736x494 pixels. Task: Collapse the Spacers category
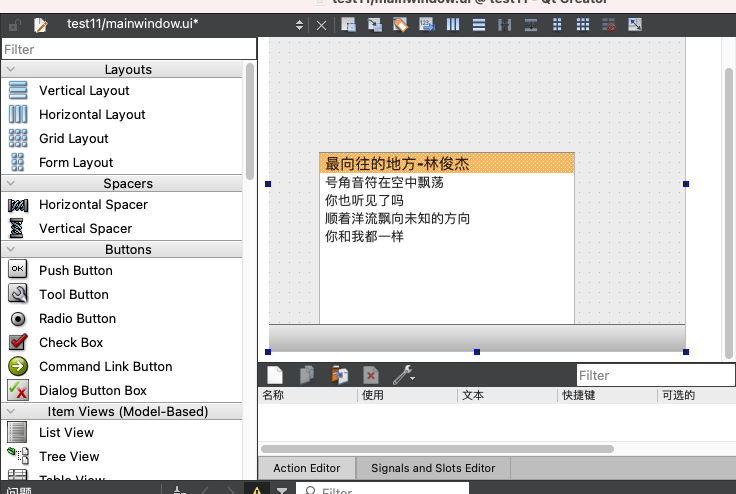pos(11,183)
